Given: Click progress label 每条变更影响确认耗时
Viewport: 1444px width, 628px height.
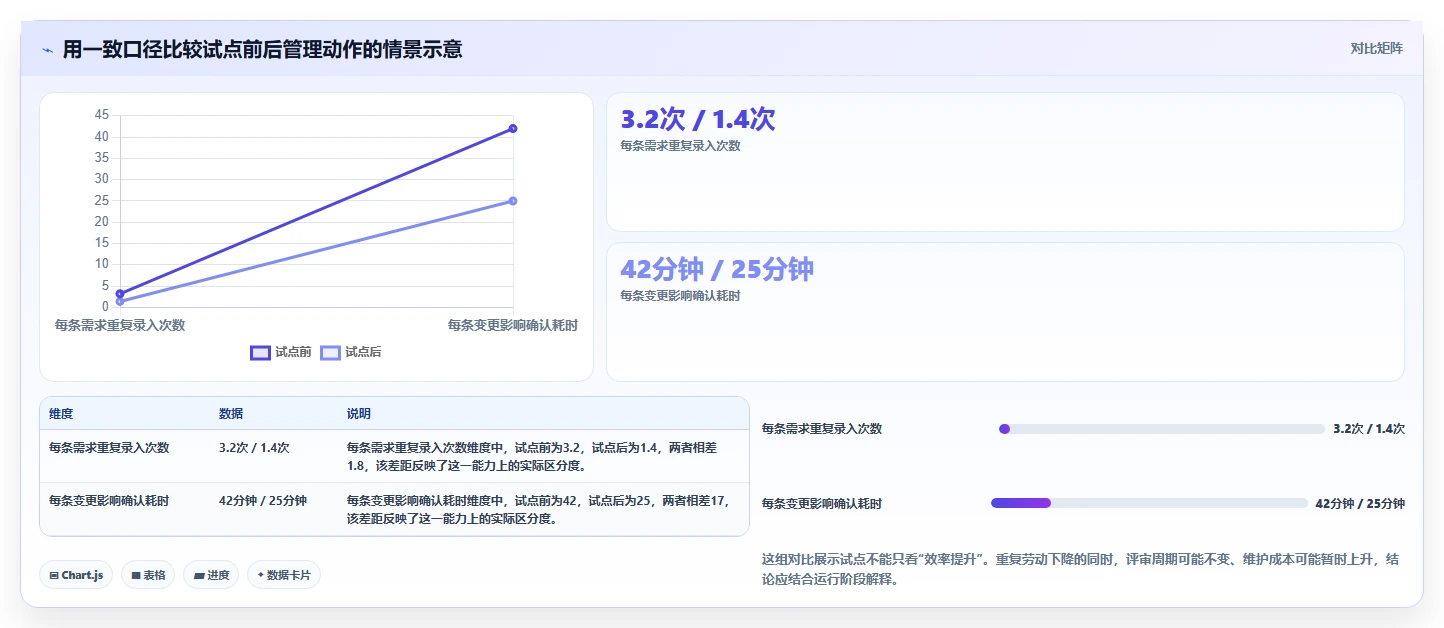Looking at the screenshot, I should tap(822, 504).
